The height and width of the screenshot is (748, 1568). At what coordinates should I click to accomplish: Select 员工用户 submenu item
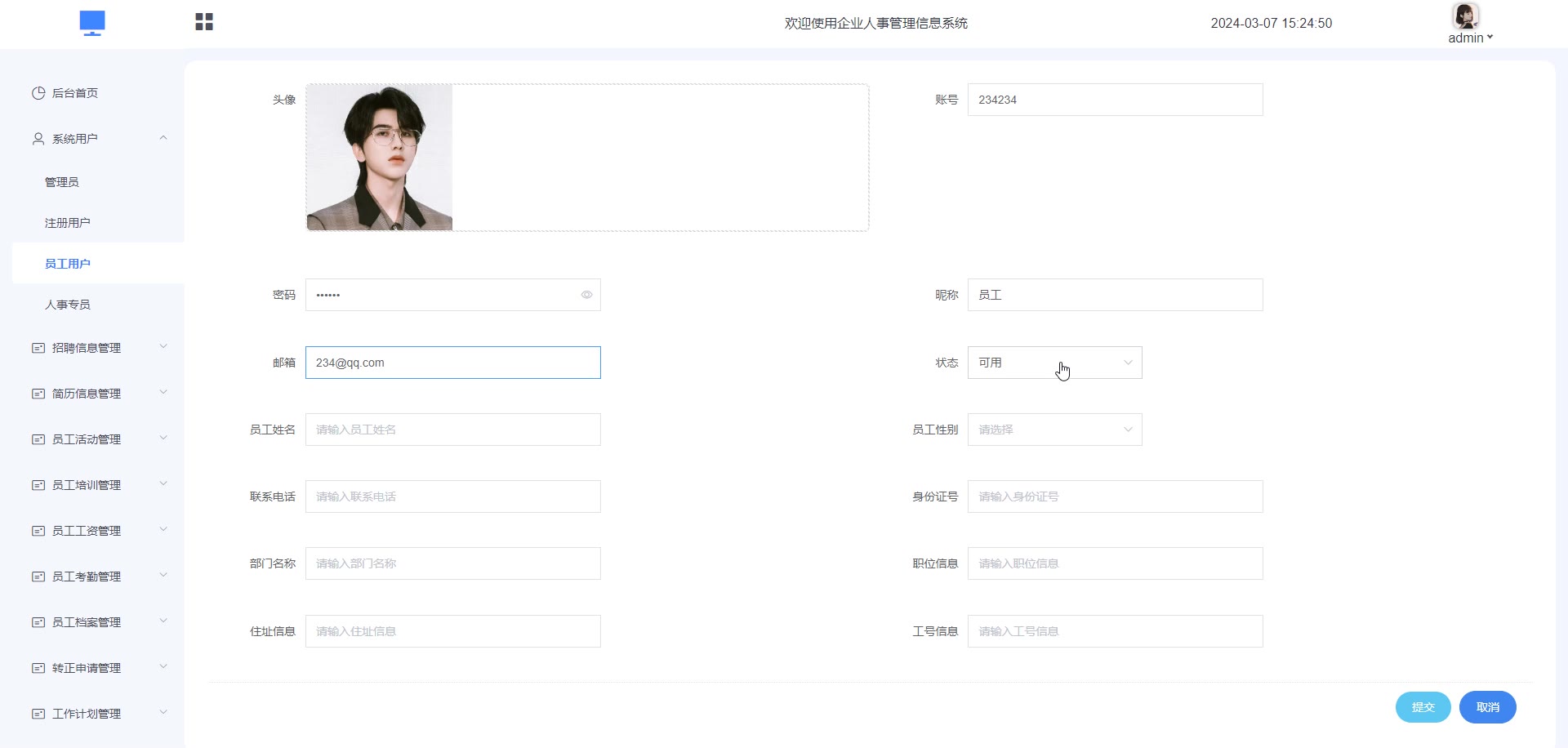[98, 264]
